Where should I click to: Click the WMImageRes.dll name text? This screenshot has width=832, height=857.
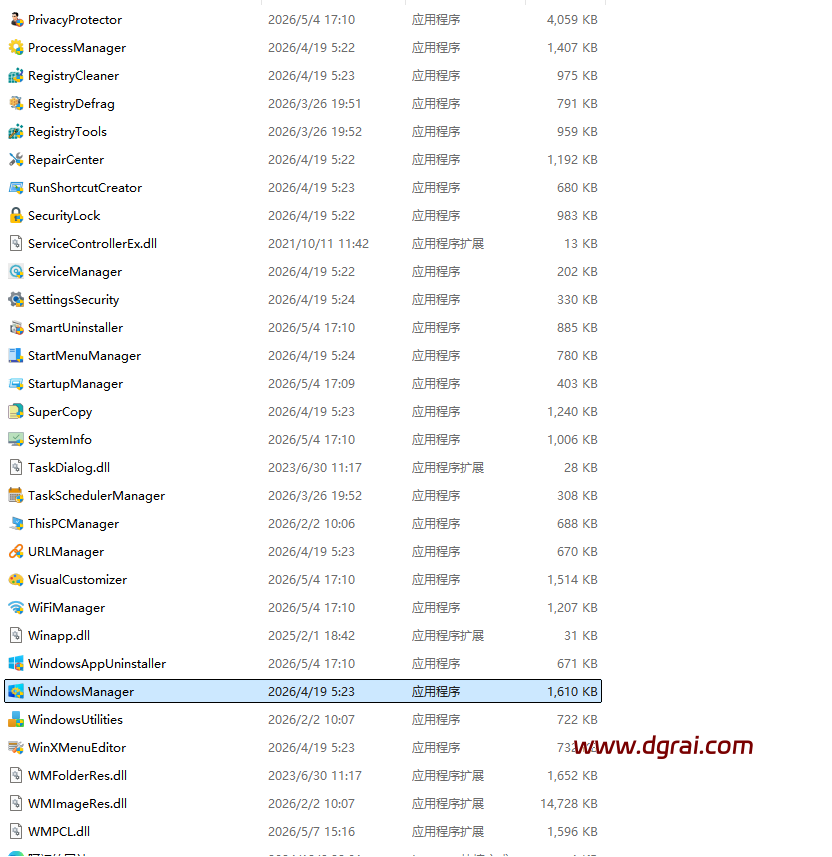click(x=78, y=803)
